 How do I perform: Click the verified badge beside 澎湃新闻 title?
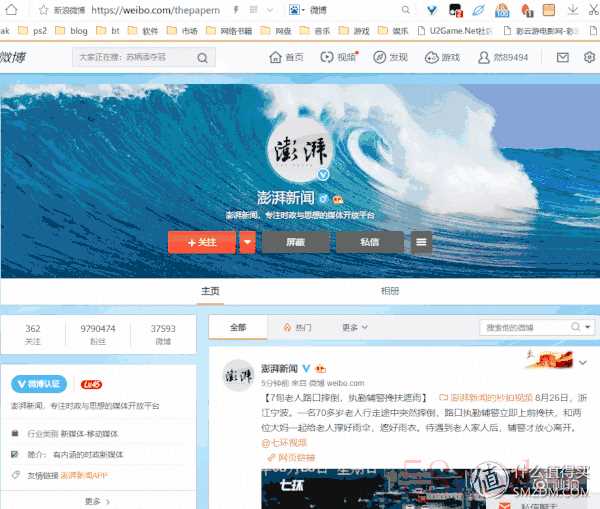point(324,199)
